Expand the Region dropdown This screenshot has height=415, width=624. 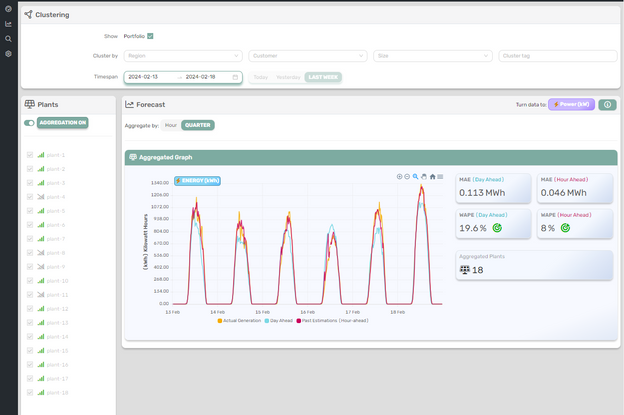[x=183, y=56]
